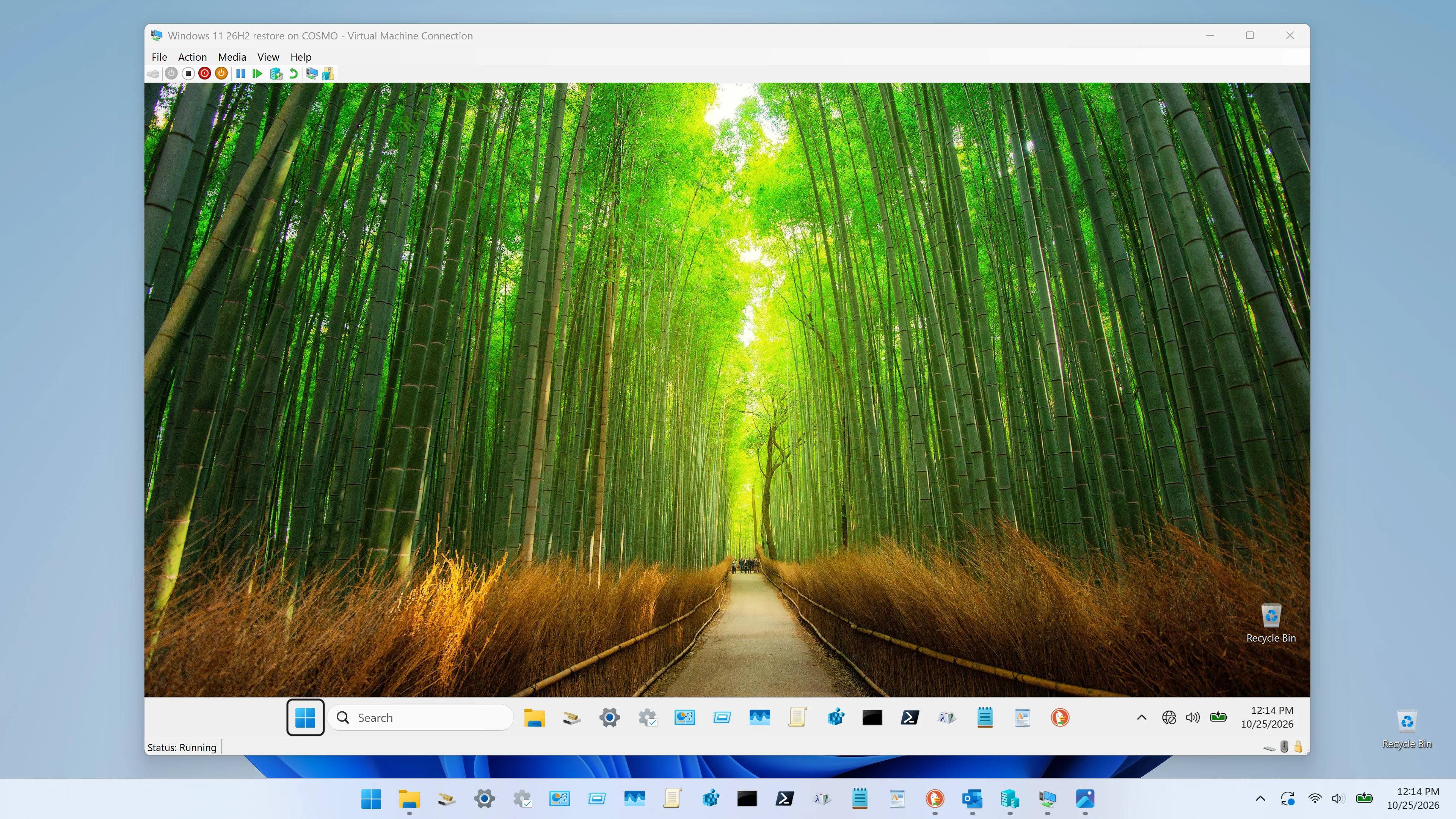Screen dimensions: 1456x819
Task: Click the mouse icon in VM status bar
Action: click(1284, 747)
